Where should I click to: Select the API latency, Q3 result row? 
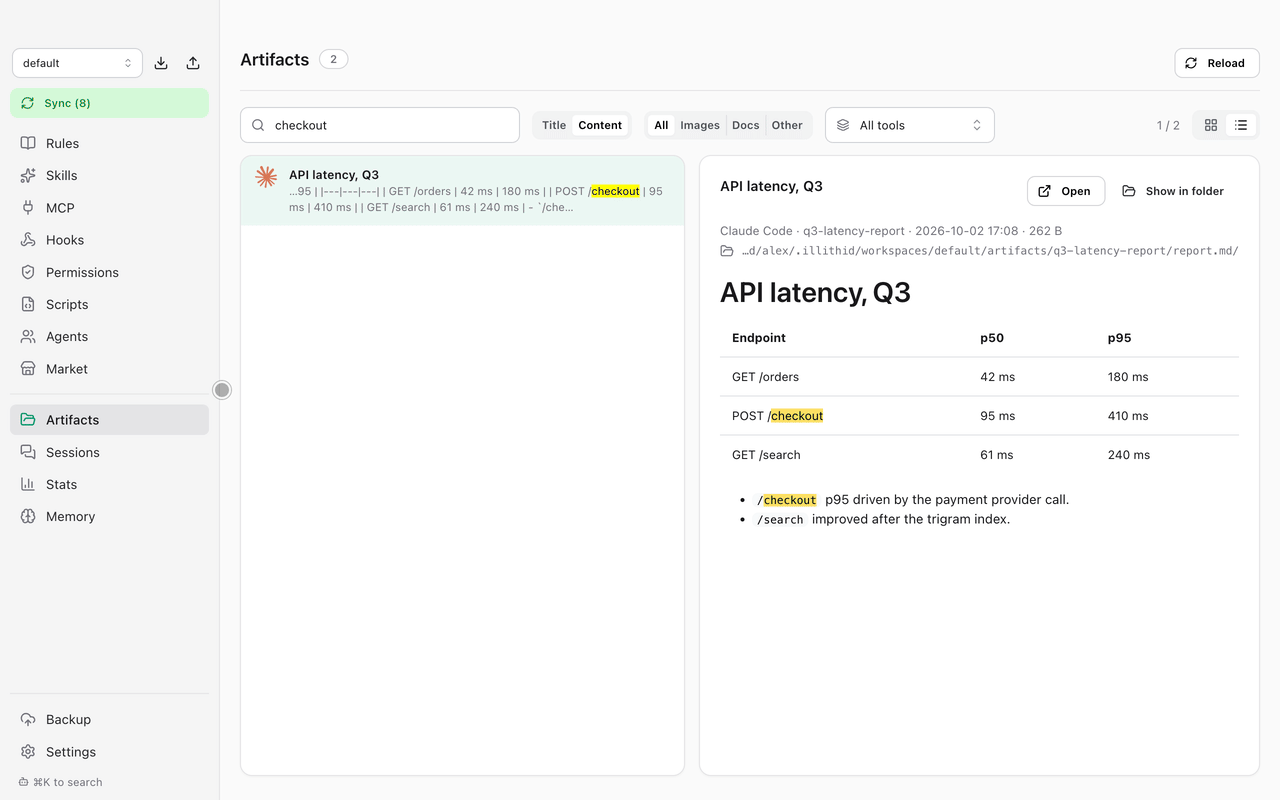click(x=462, y=190)
